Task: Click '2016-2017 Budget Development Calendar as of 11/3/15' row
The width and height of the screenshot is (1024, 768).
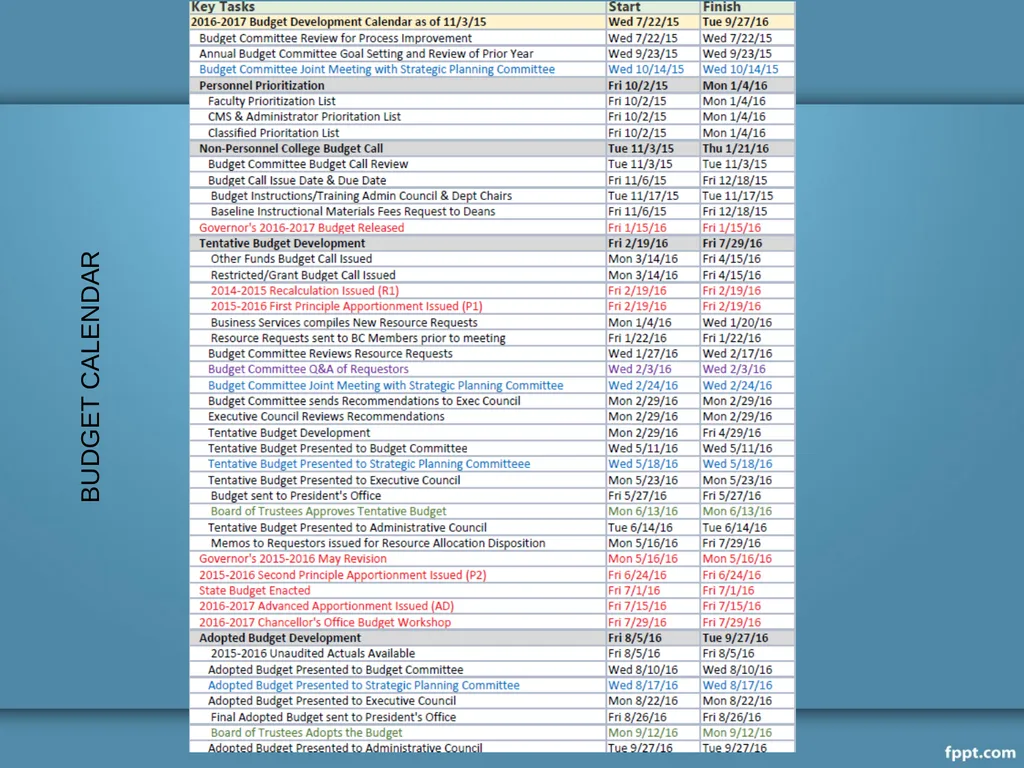Action: [x=492, y=22]
